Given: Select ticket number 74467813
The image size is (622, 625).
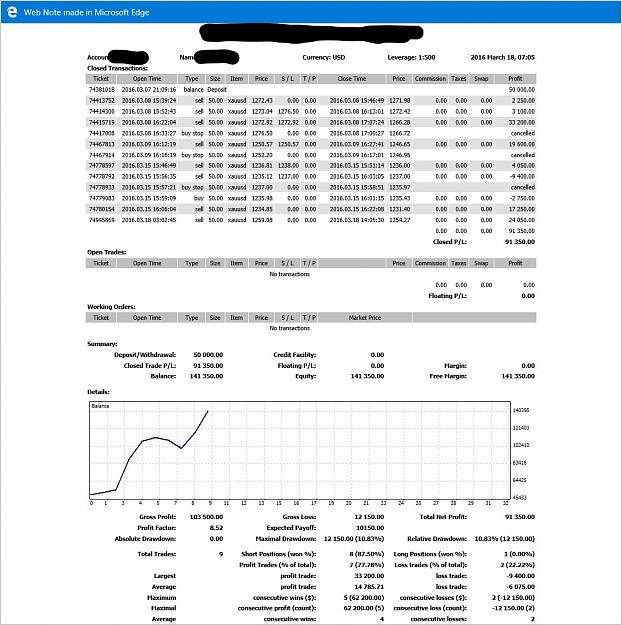Looking at the screenshot, I should click(x=102, y=144).
